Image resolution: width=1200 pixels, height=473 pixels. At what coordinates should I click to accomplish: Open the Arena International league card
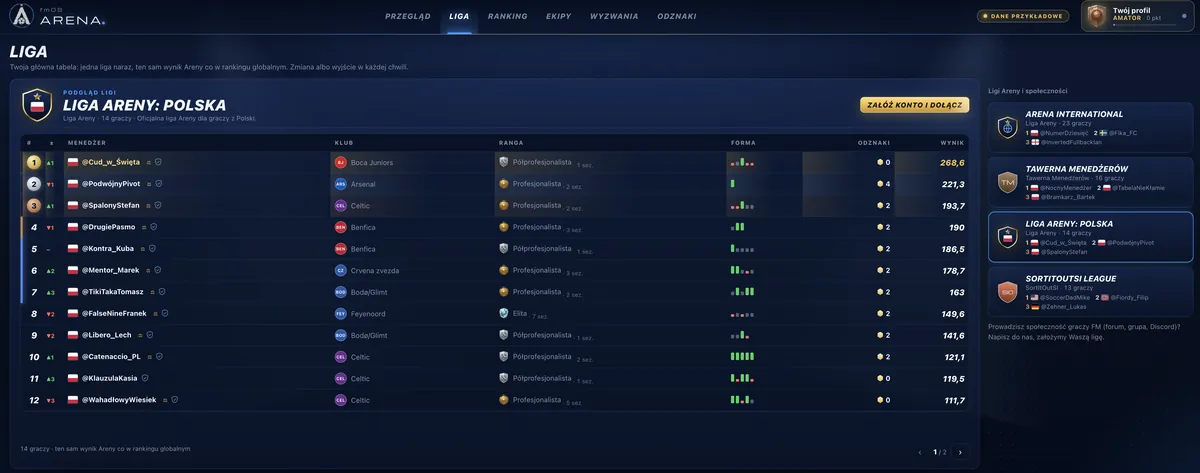pos(1090,129)
